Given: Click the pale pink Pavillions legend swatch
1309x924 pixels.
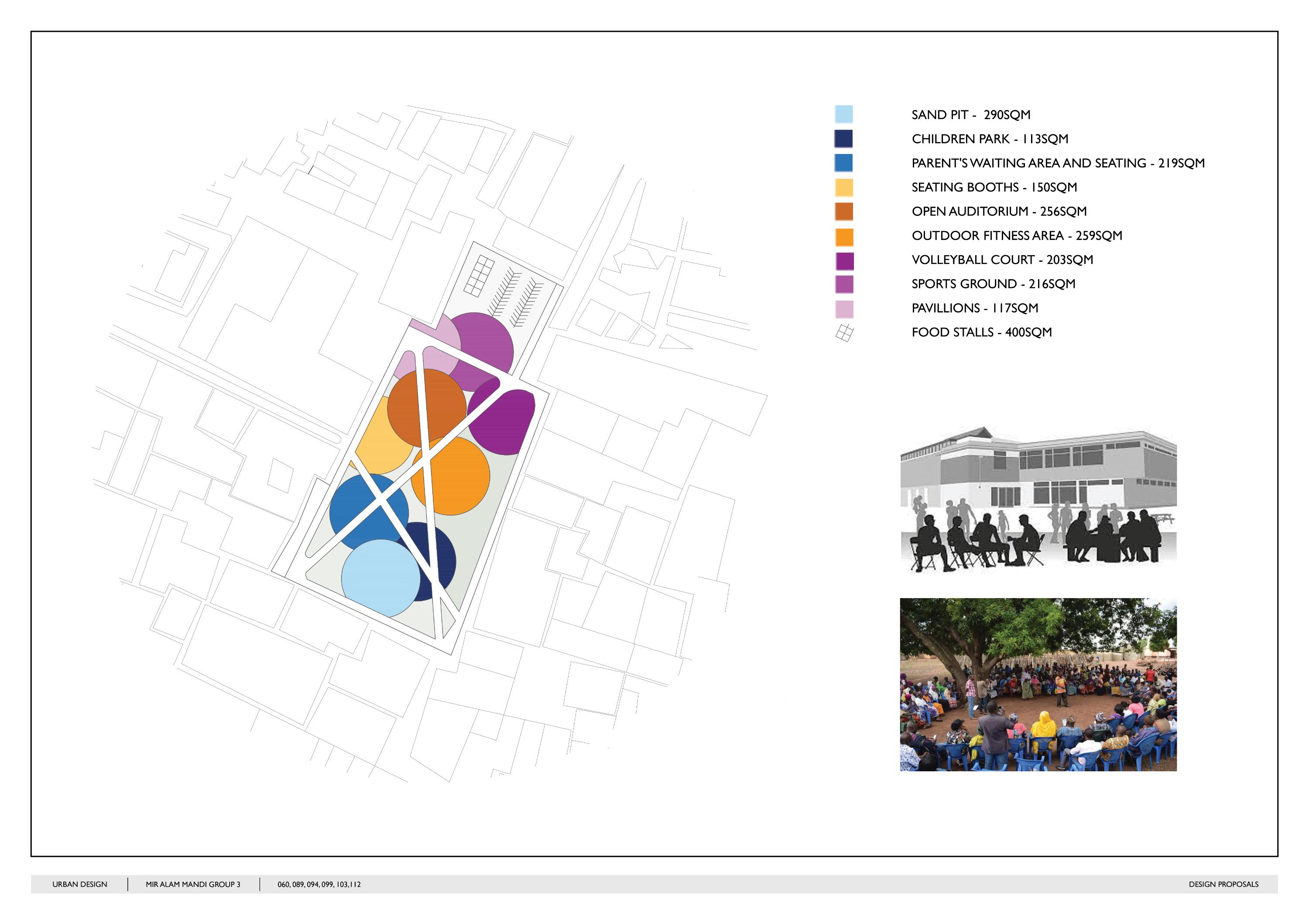Looking at the screenshot, I should click(x=844, y=309).
